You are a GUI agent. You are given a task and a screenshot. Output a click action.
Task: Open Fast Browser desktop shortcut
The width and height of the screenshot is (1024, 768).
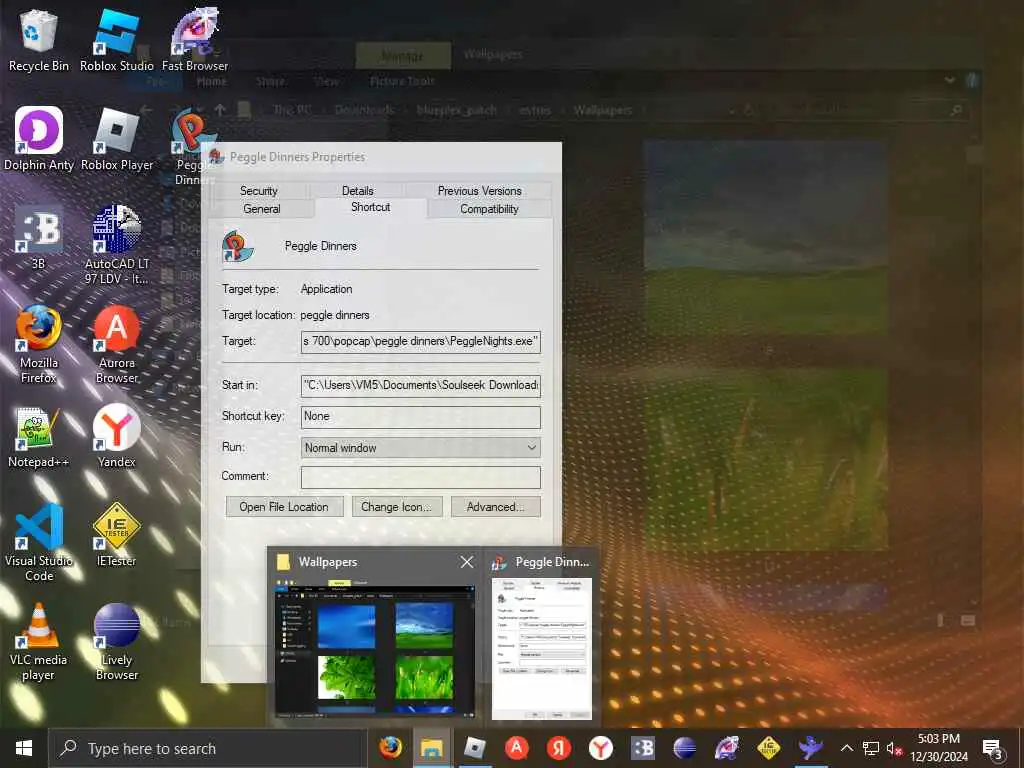point(195,39)
